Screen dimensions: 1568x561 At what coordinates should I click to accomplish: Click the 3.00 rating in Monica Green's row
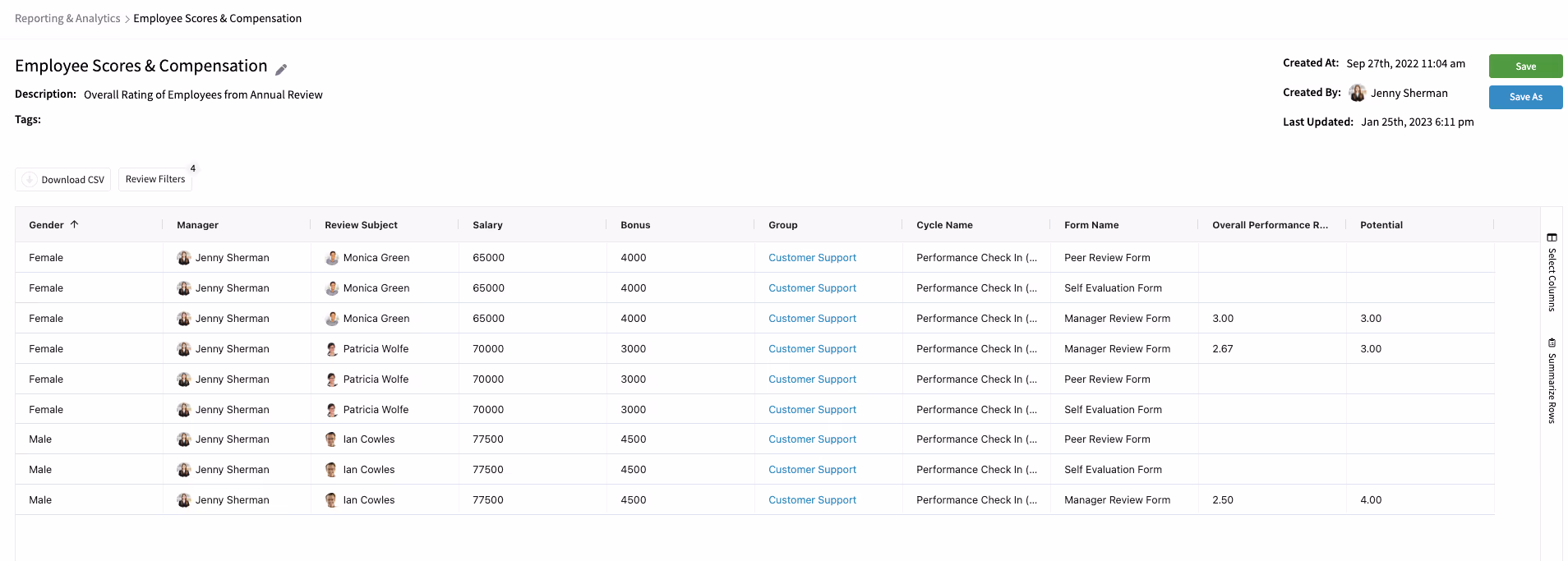coord(1222,319)
